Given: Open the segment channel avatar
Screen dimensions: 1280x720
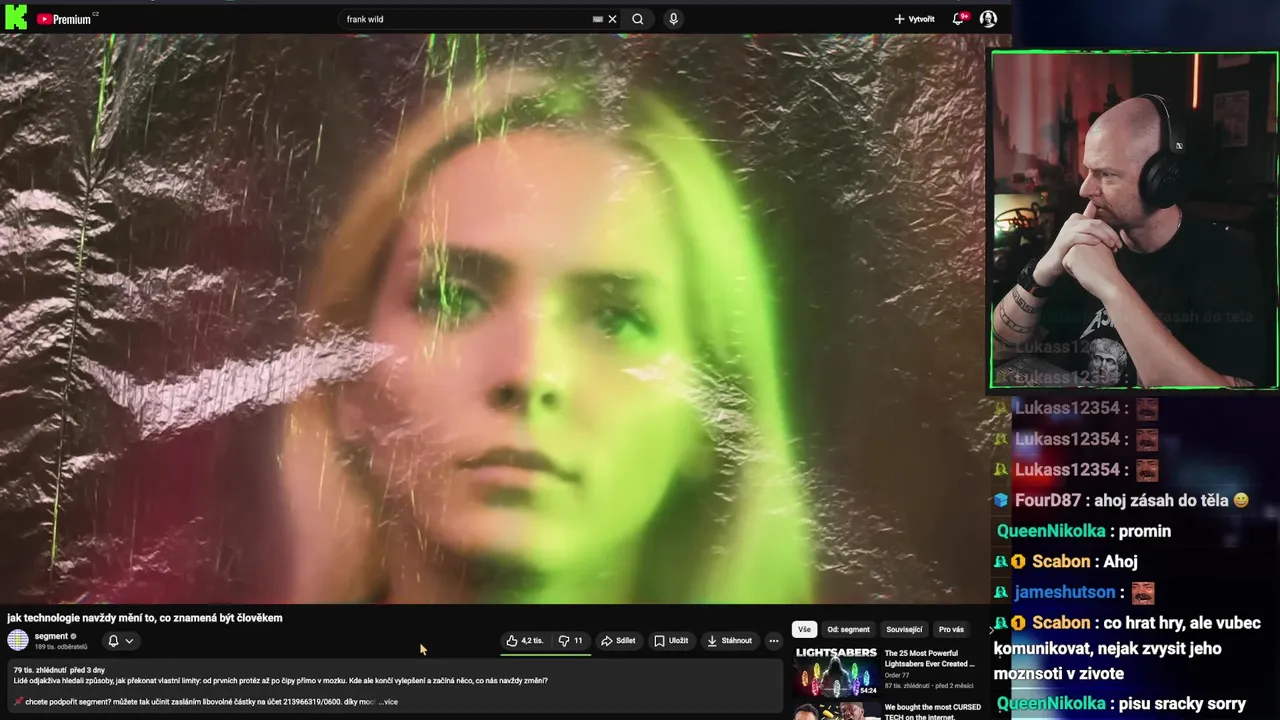Looking at the screenshot, I should tap(18, 640).
